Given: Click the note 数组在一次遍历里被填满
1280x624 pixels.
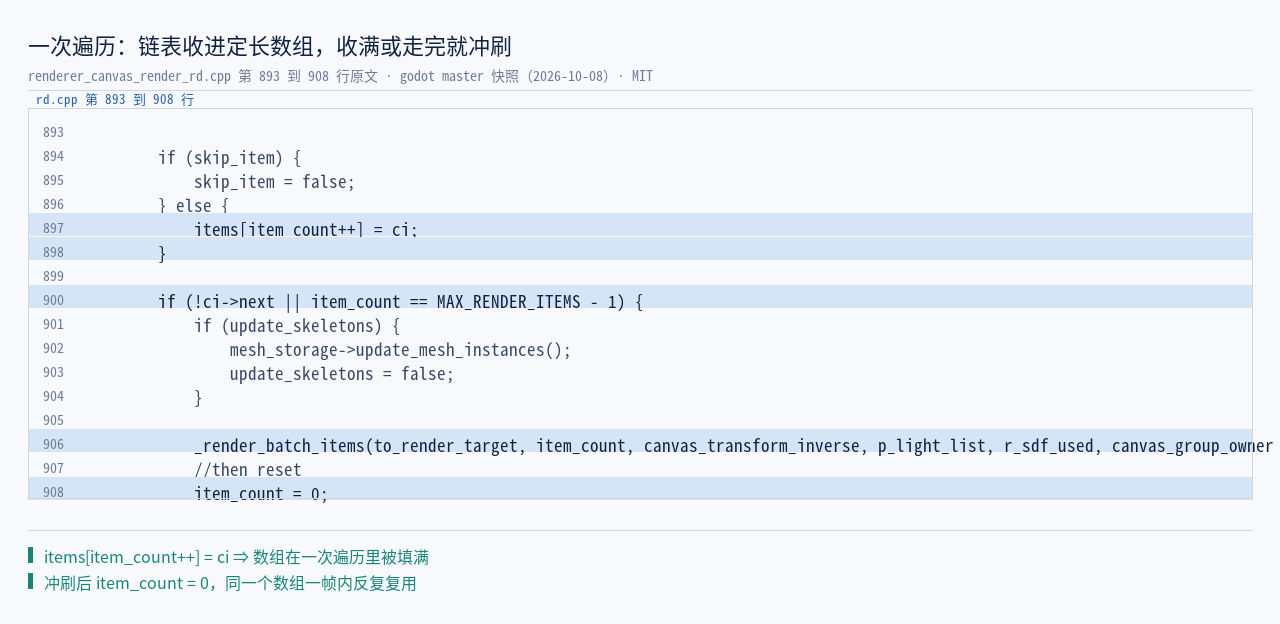Looking at the screenshot, I should [236, 557].
